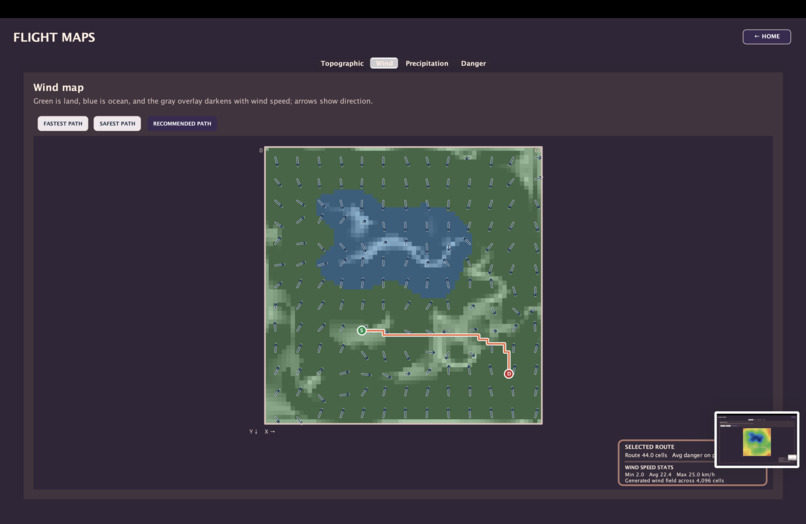Click the blue lake area on map
This screenshot has width=806, height=524.
(x=396, y=244)
